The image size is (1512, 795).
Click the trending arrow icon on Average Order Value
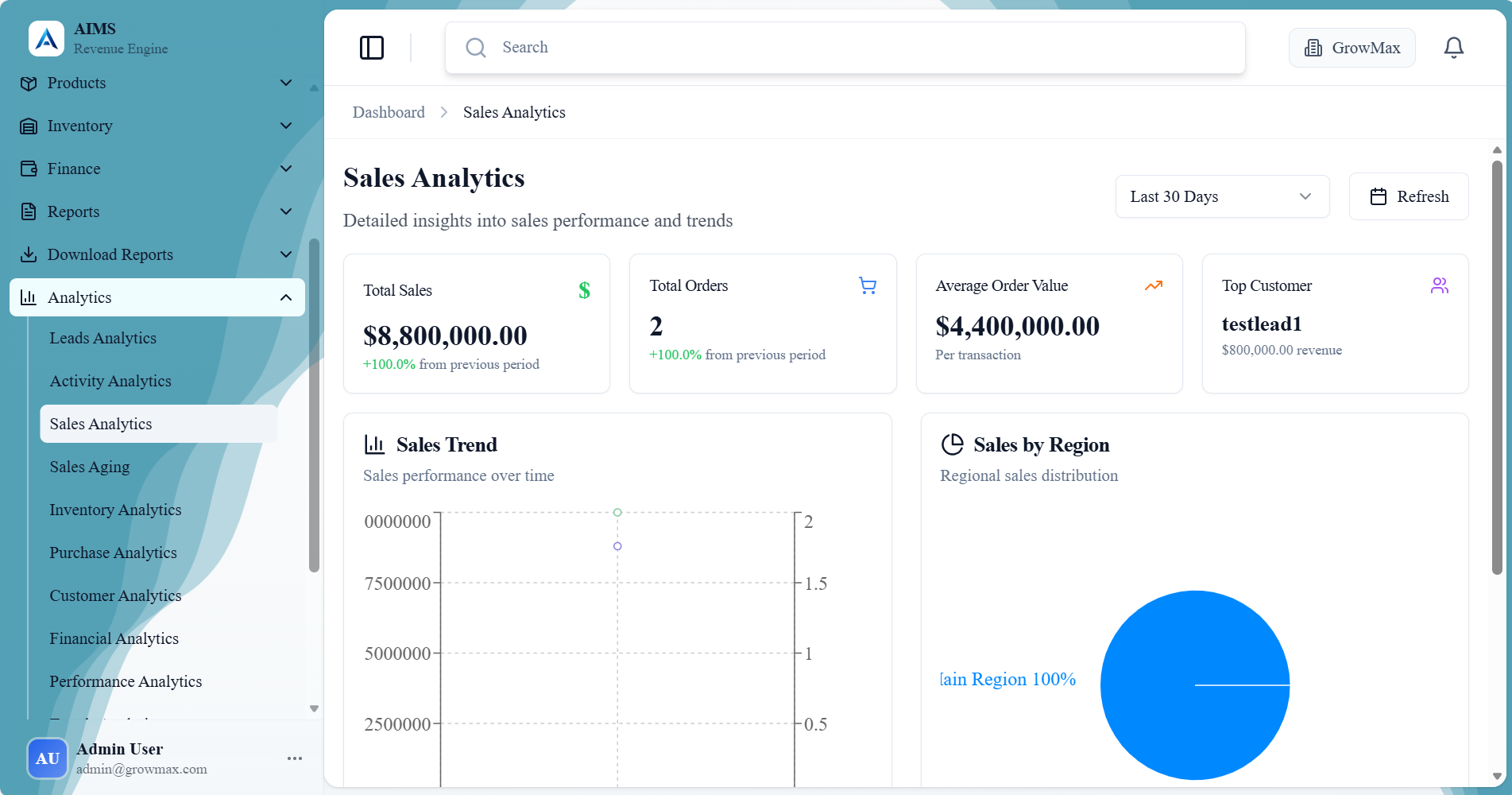(1154, 285)
